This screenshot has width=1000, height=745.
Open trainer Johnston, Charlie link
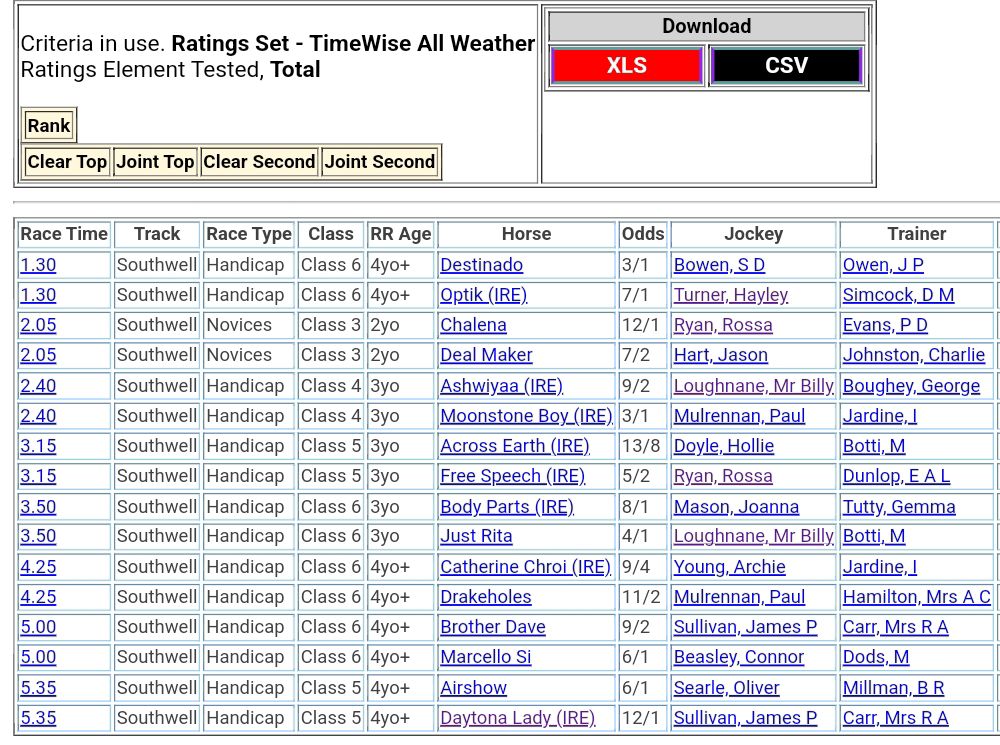(x=913, y=355)
